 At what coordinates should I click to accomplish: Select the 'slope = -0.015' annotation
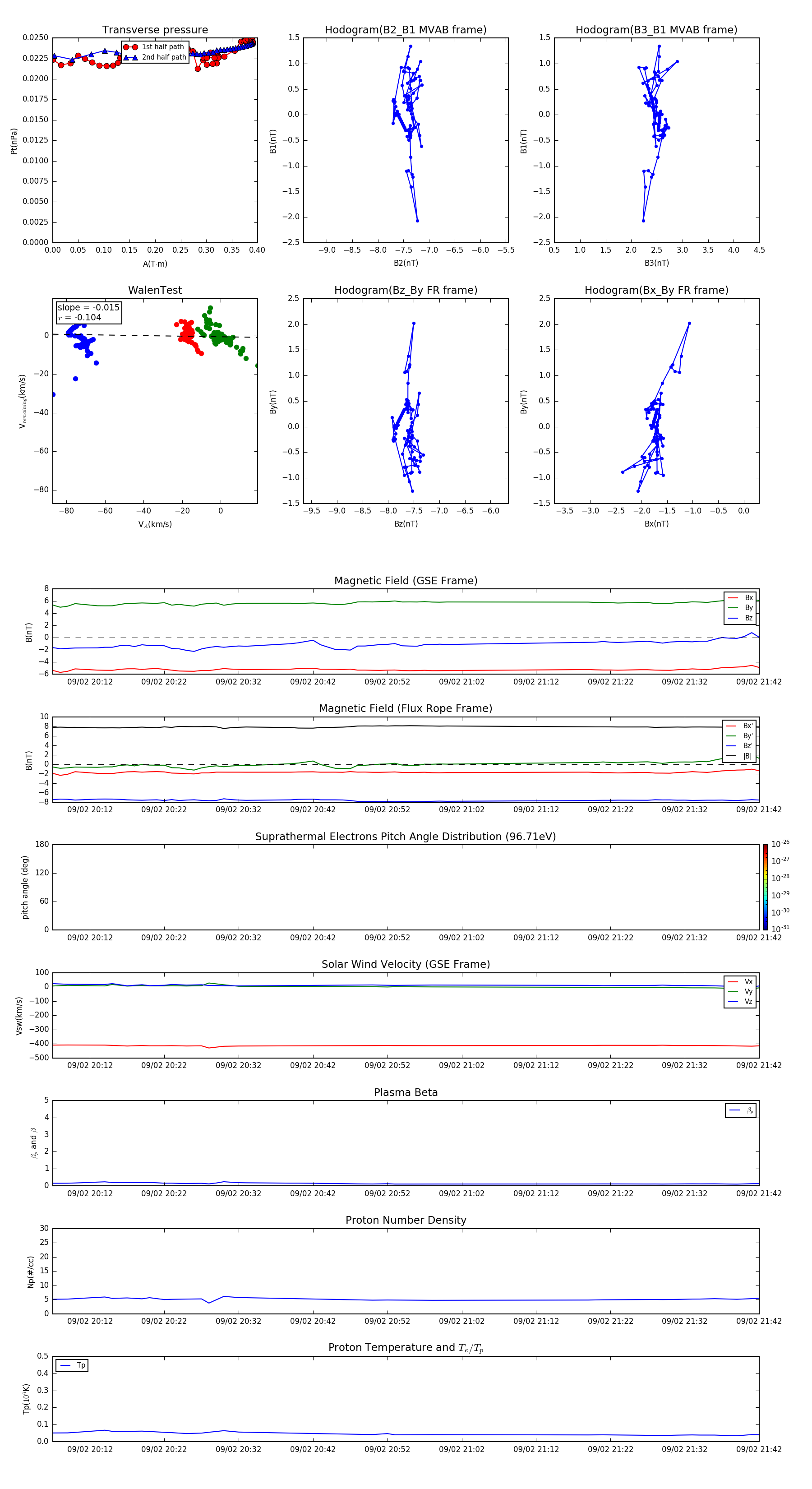tap(88, 308)
